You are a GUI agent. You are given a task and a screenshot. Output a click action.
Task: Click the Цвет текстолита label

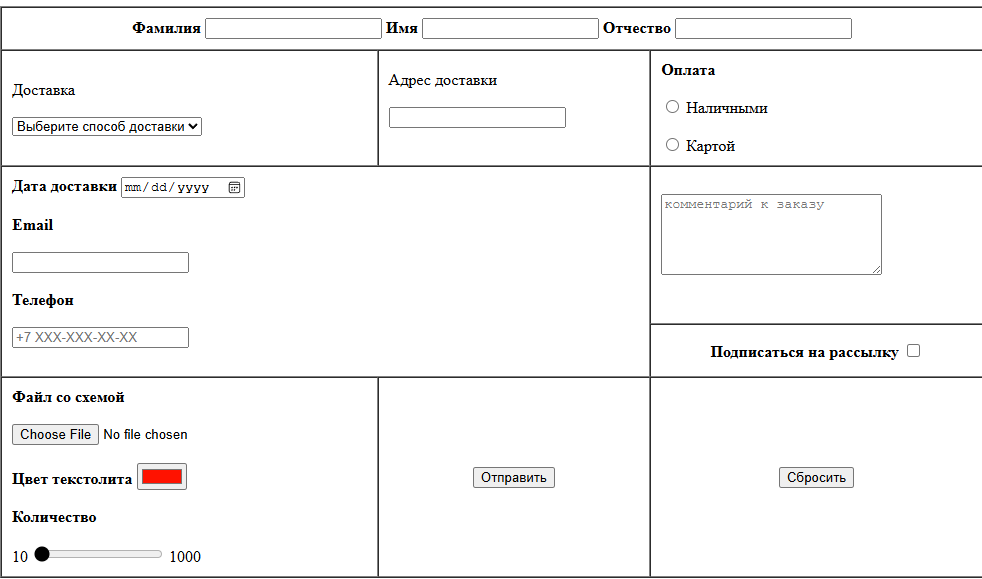(x=72, y=479)
